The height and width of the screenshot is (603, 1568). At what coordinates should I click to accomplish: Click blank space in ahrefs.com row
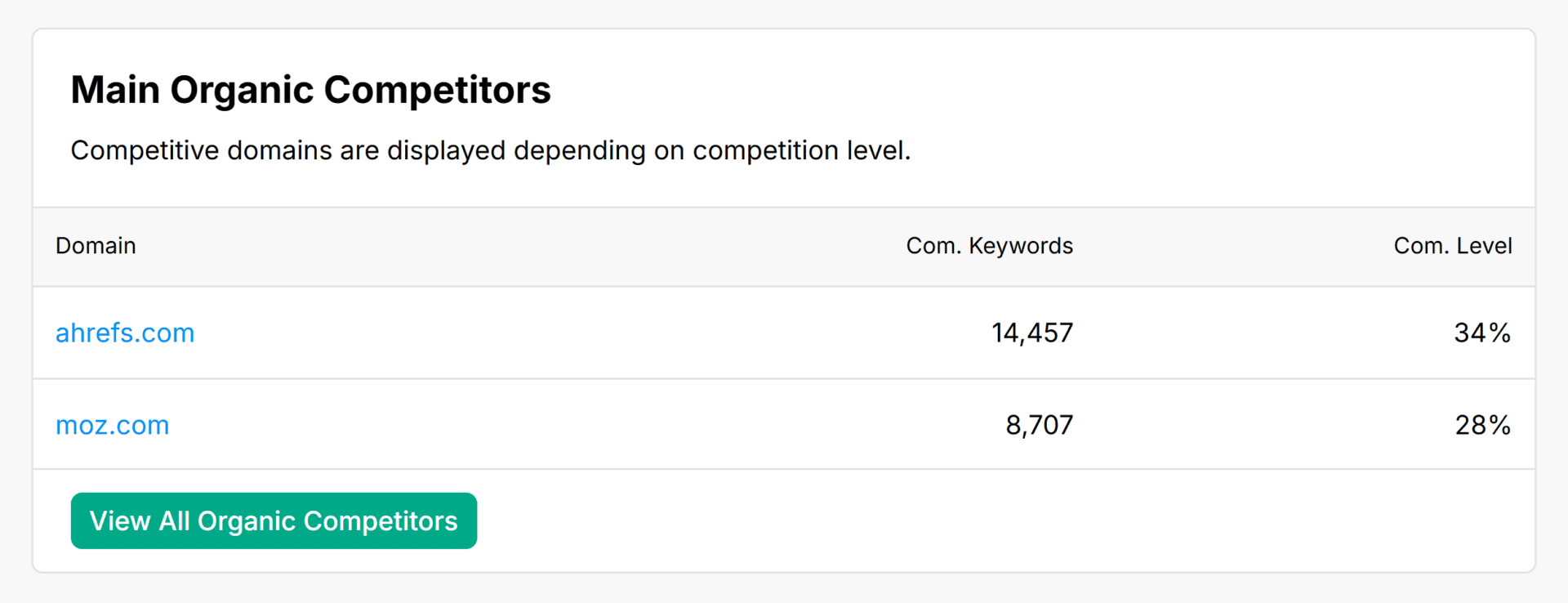(572, 333)
